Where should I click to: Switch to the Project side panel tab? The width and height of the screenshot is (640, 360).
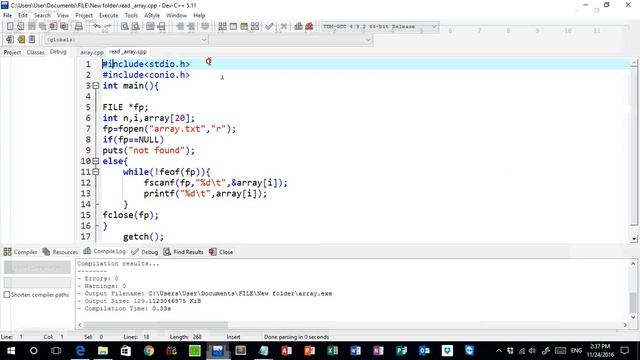click(x=12, y=52)
